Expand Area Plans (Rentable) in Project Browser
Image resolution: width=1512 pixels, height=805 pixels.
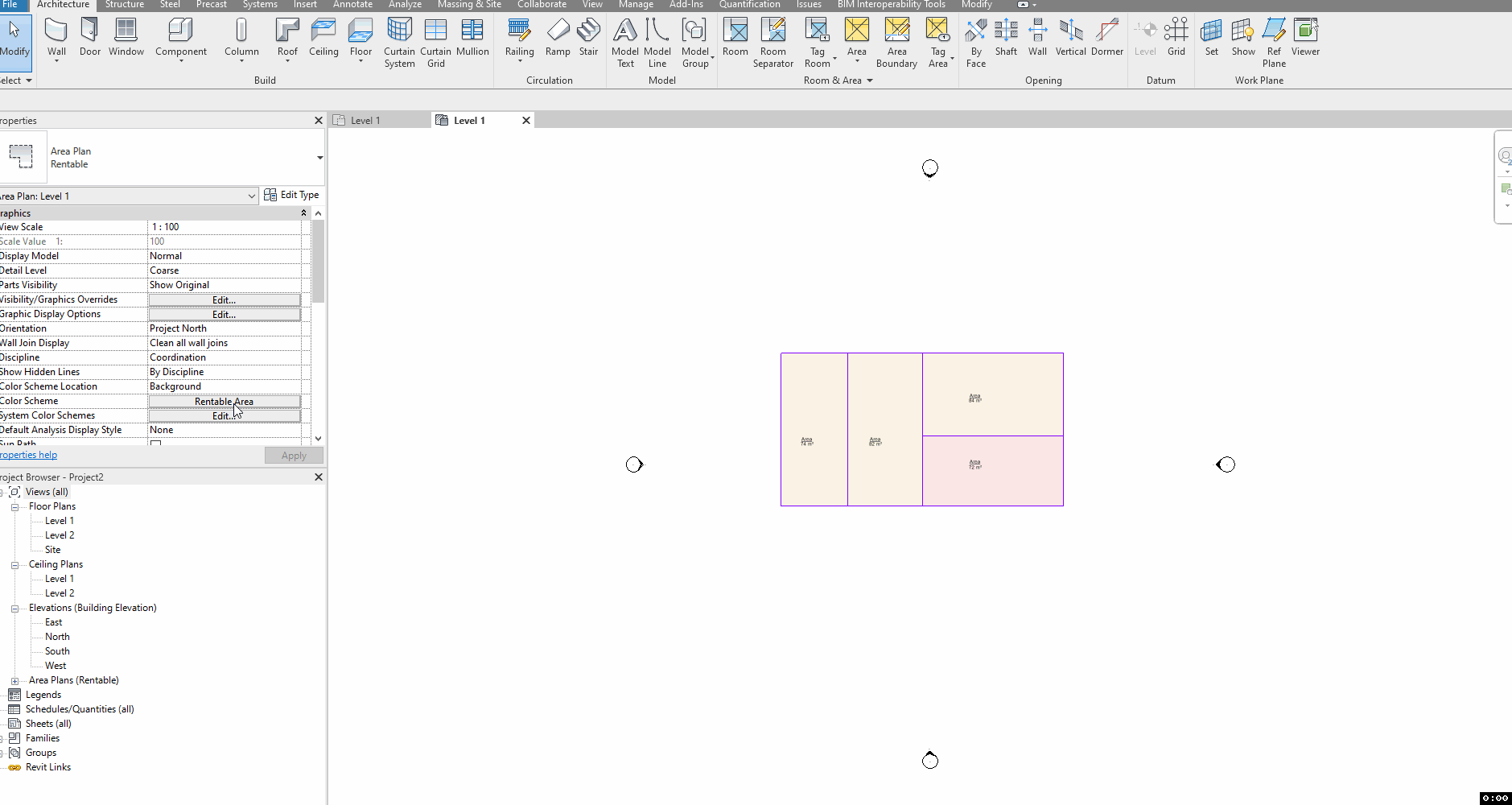[14, 679]
